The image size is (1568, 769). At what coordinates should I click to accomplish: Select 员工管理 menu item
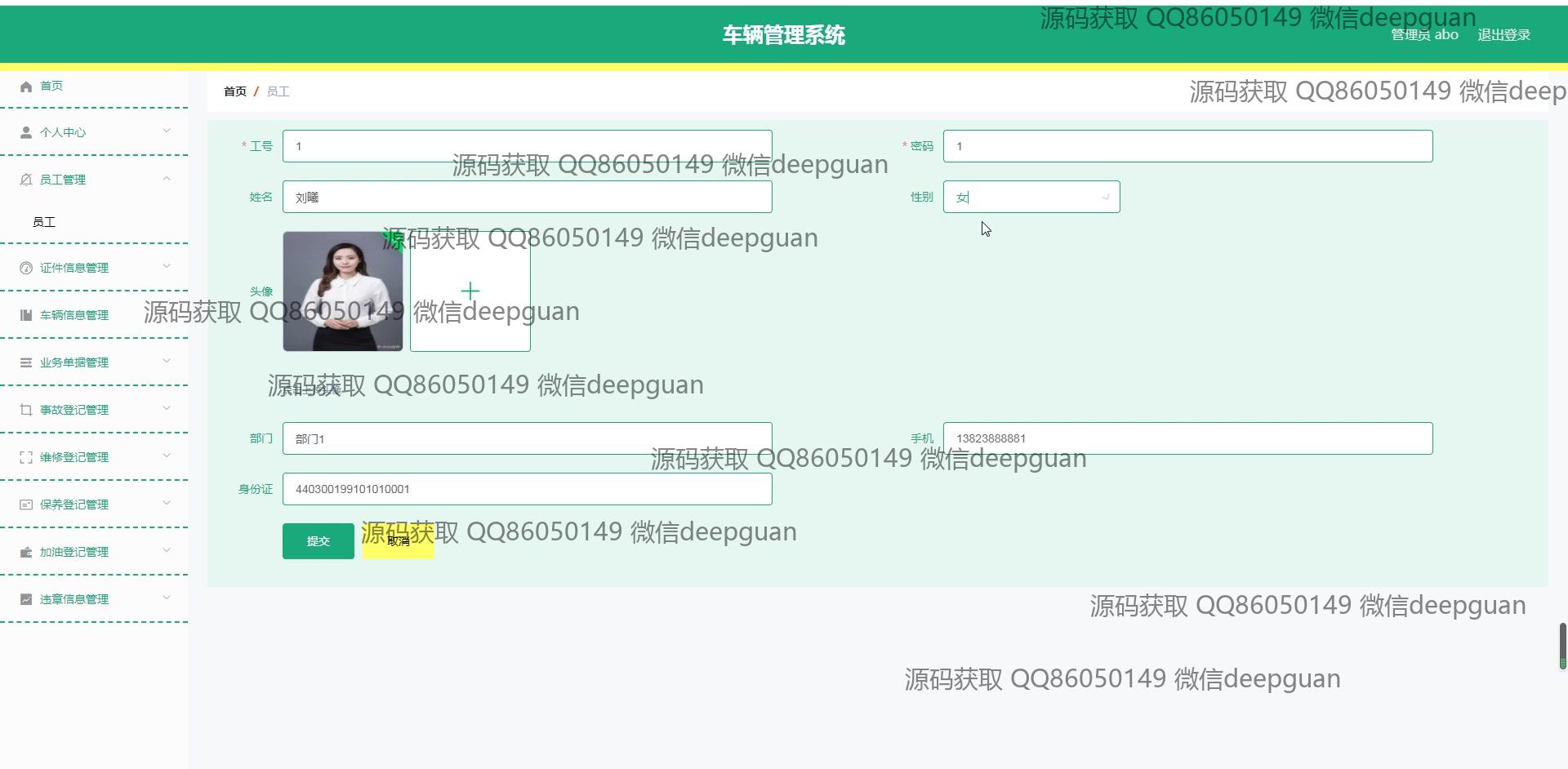94,180
